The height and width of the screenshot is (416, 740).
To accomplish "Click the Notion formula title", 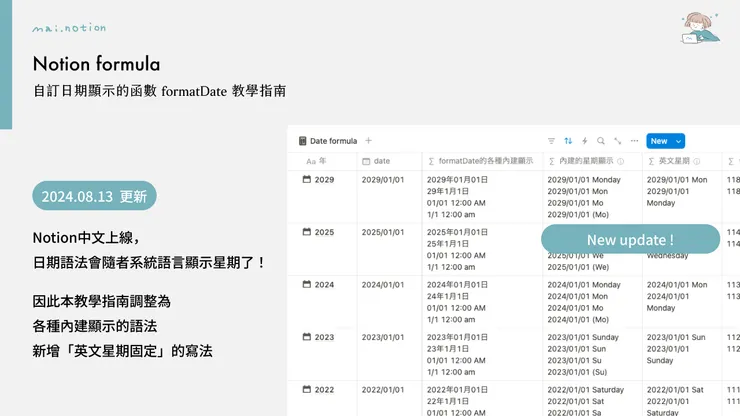I will coord(96,64).
